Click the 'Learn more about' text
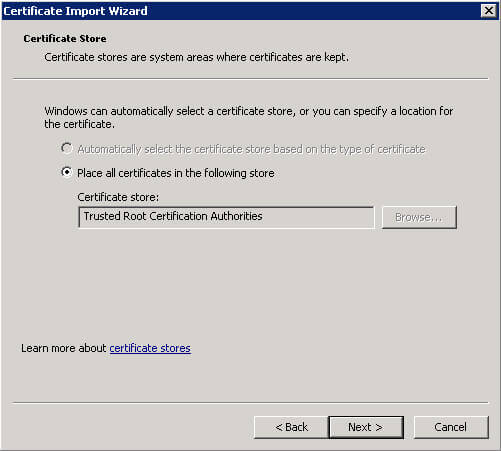This screenshot has height=451, width=501. click(x=64, y=348)
